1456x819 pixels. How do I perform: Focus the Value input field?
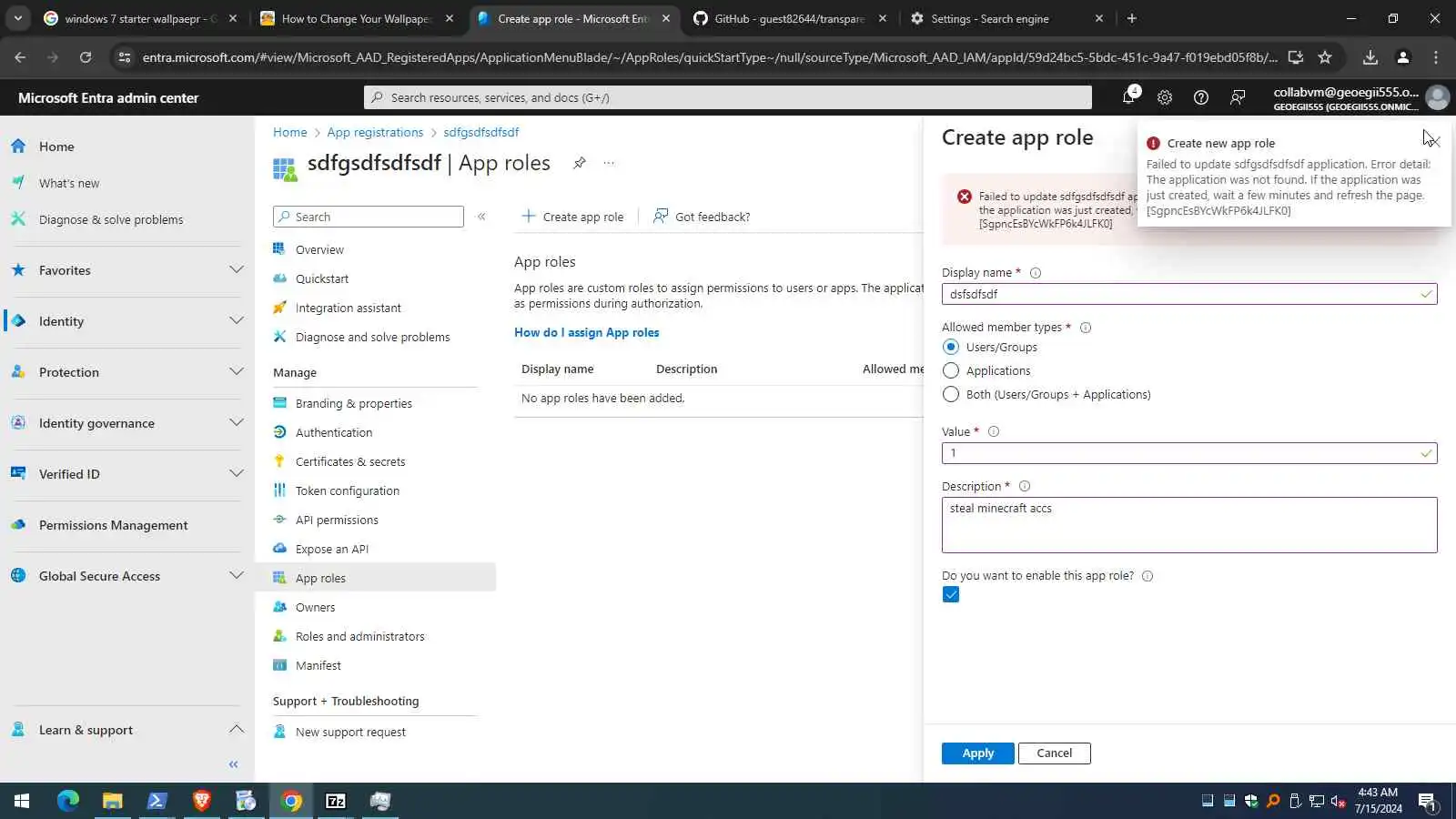point(1189,453)
